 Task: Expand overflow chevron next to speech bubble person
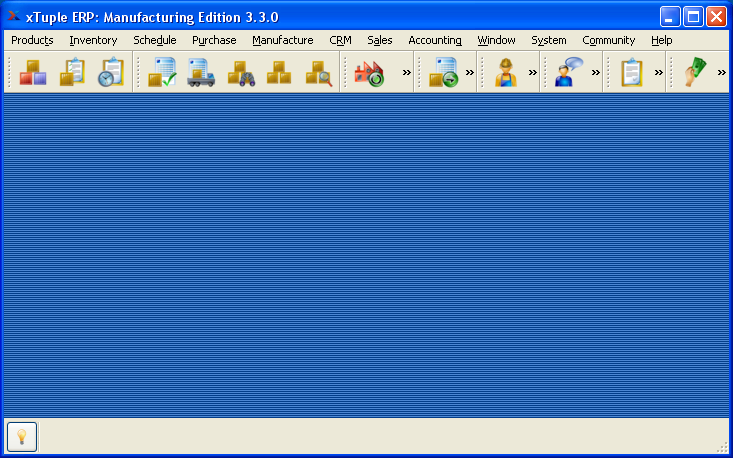(x=596, y=72)
